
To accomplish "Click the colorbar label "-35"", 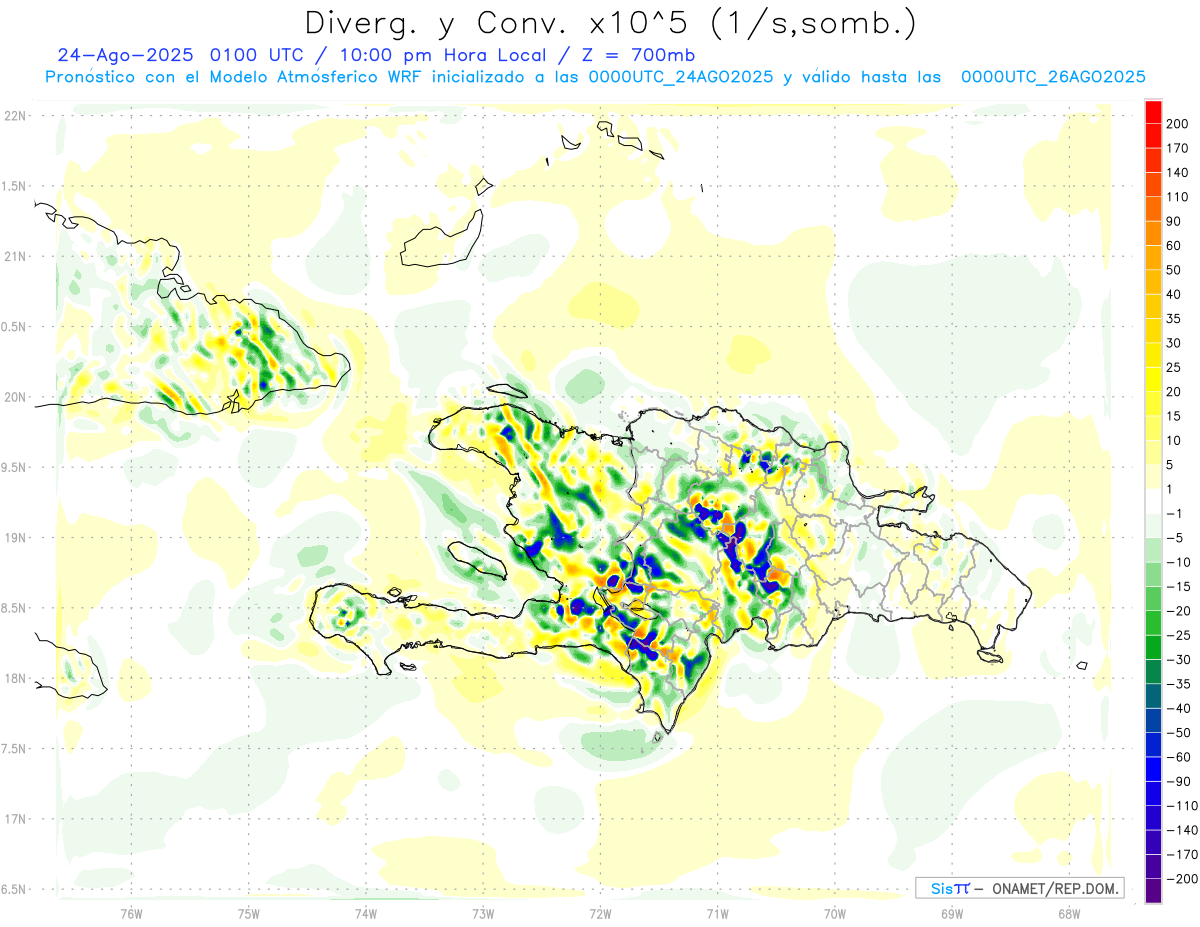I will tap(1179, 684).
